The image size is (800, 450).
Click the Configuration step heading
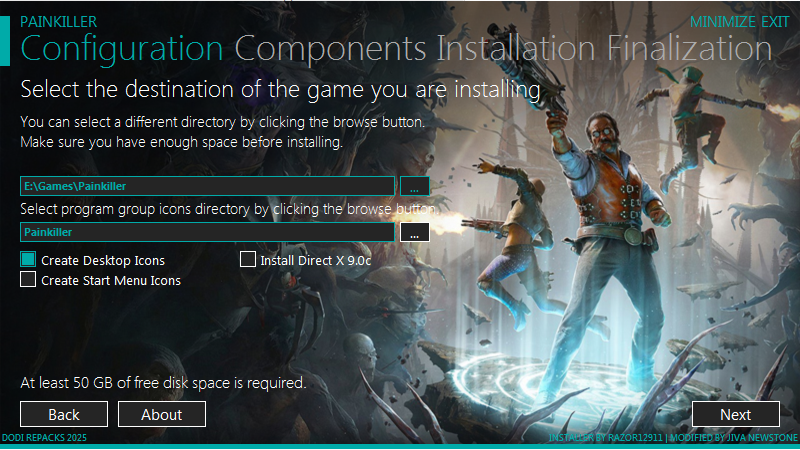pyautogui.click(x=122, y=50)
